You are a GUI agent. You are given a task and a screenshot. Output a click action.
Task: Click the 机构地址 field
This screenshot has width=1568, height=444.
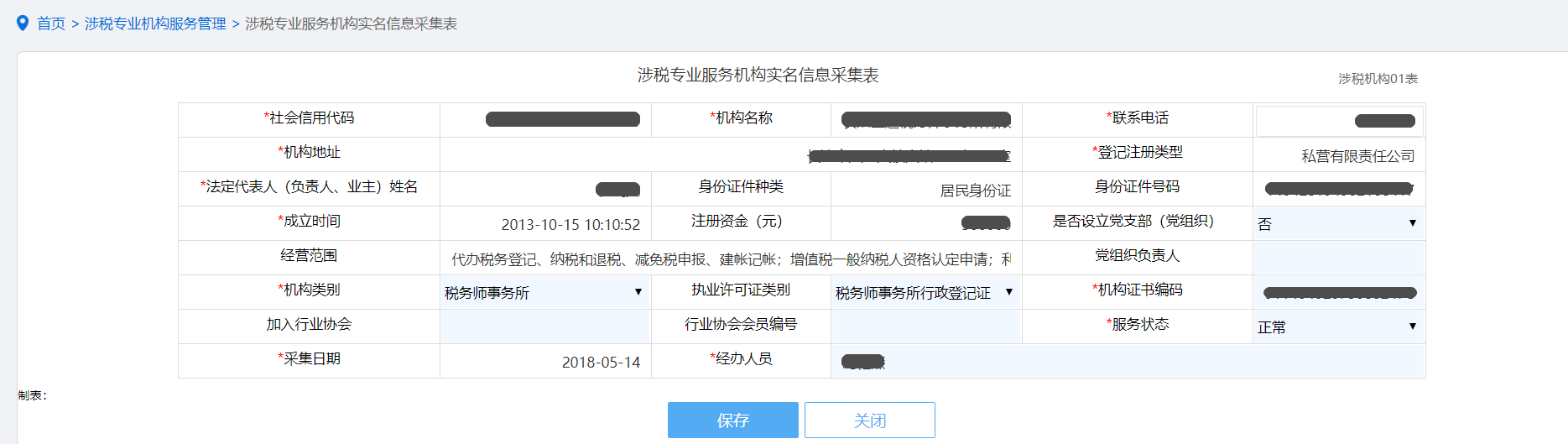pos(730,155)
